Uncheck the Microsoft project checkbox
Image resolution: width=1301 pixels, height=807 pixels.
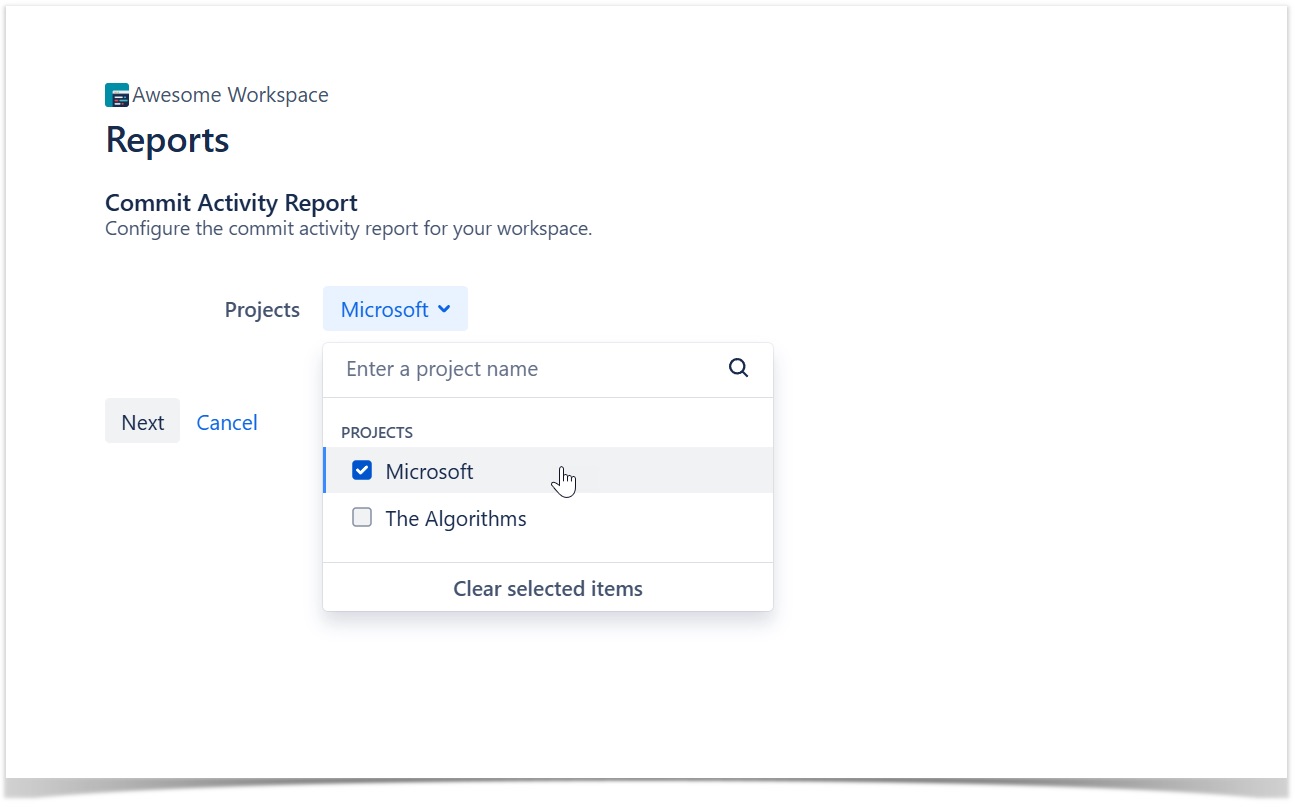[x=362, y=471]
